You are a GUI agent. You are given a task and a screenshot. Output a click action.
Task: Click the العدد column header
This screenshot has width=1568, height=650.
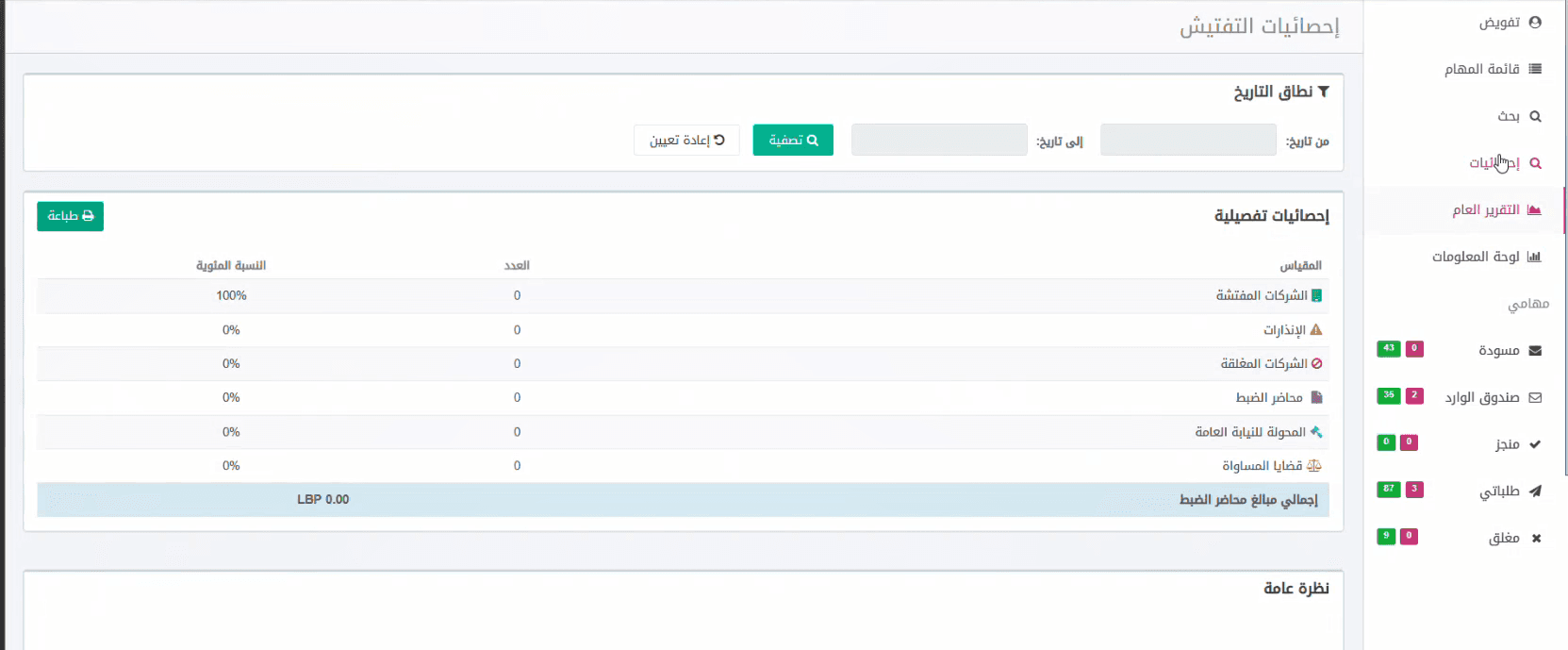[517, 265]
